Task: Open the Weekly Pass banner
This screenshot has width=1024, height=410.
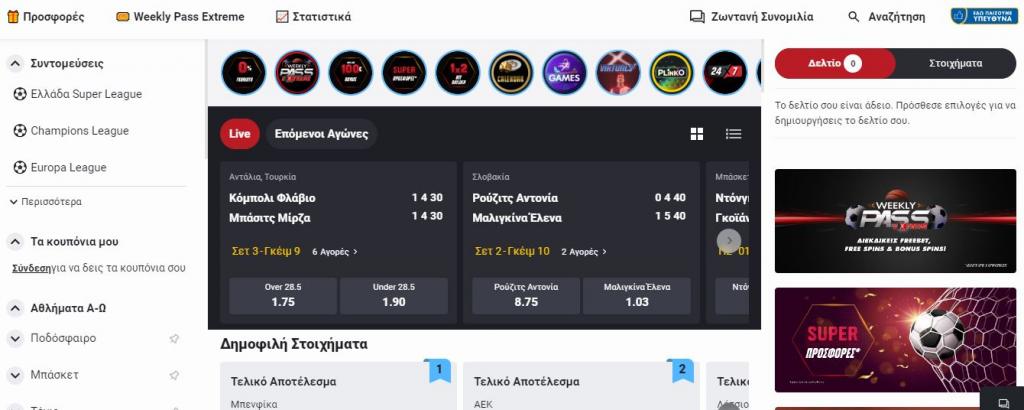Action: pos(895,221)
